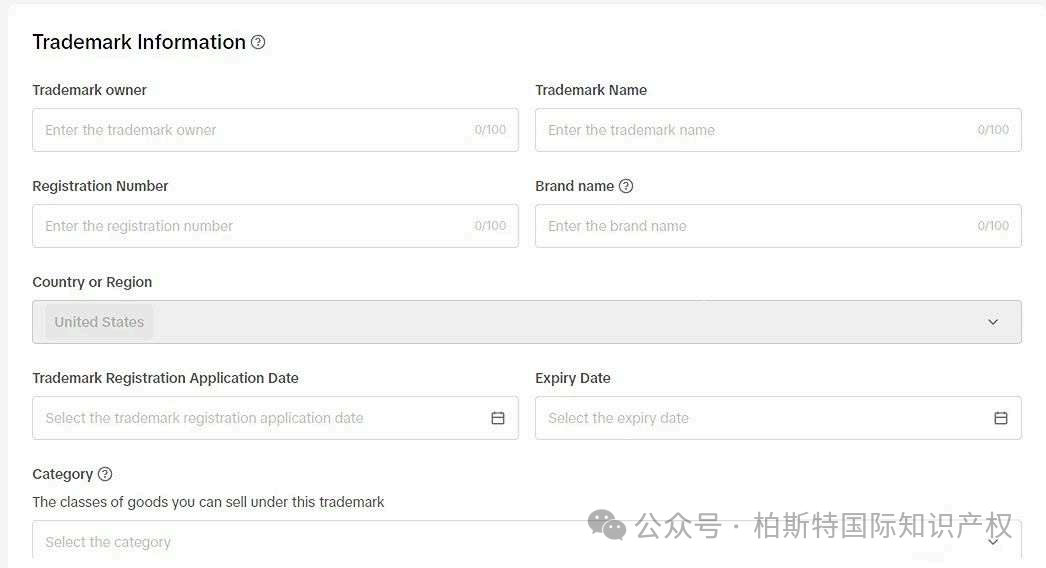Click the Enter the brand name field
Image resolution: width=1046 pixels, height=568 pixels.
pos(778,226)
